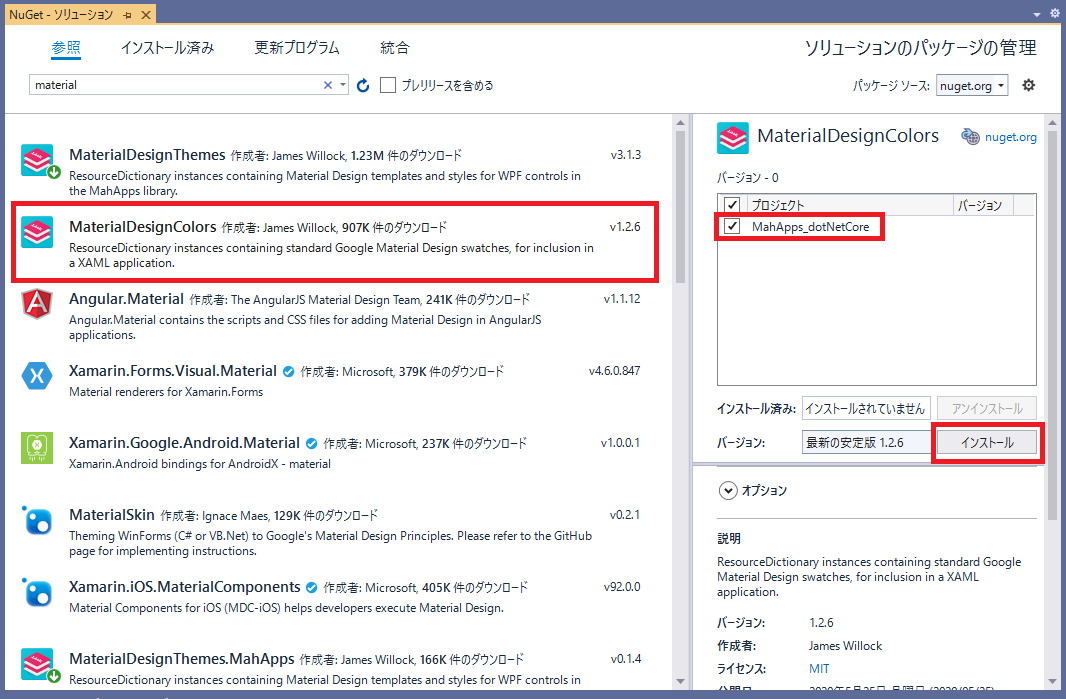Open the version selector 最新の安定版 1.2.6
Image resolution: width=1066 pixels, height=699 pixels.
point(866,443)
